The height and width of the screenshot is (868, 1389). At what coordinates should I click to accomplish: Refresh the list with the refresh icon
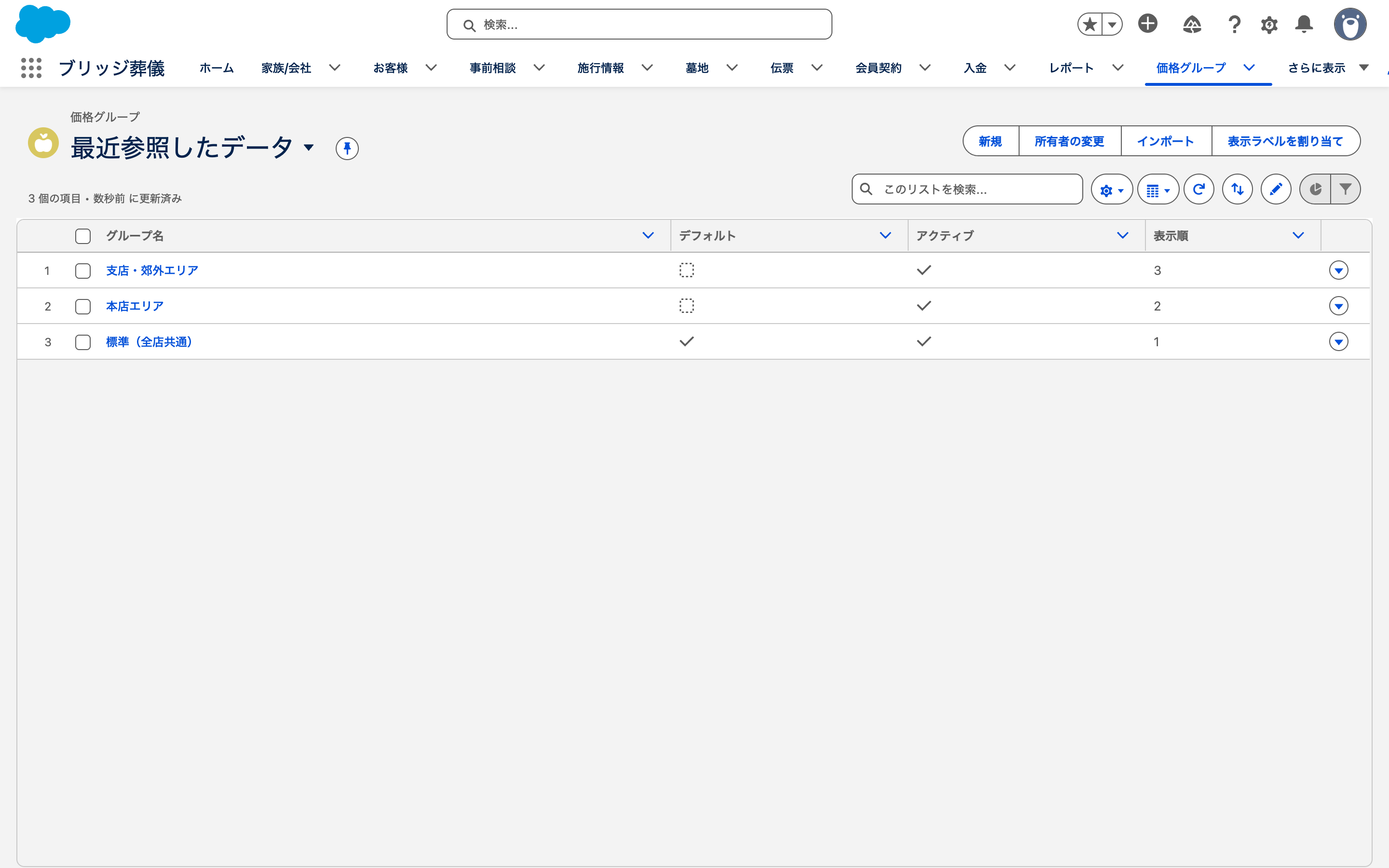coord(1198,190)
